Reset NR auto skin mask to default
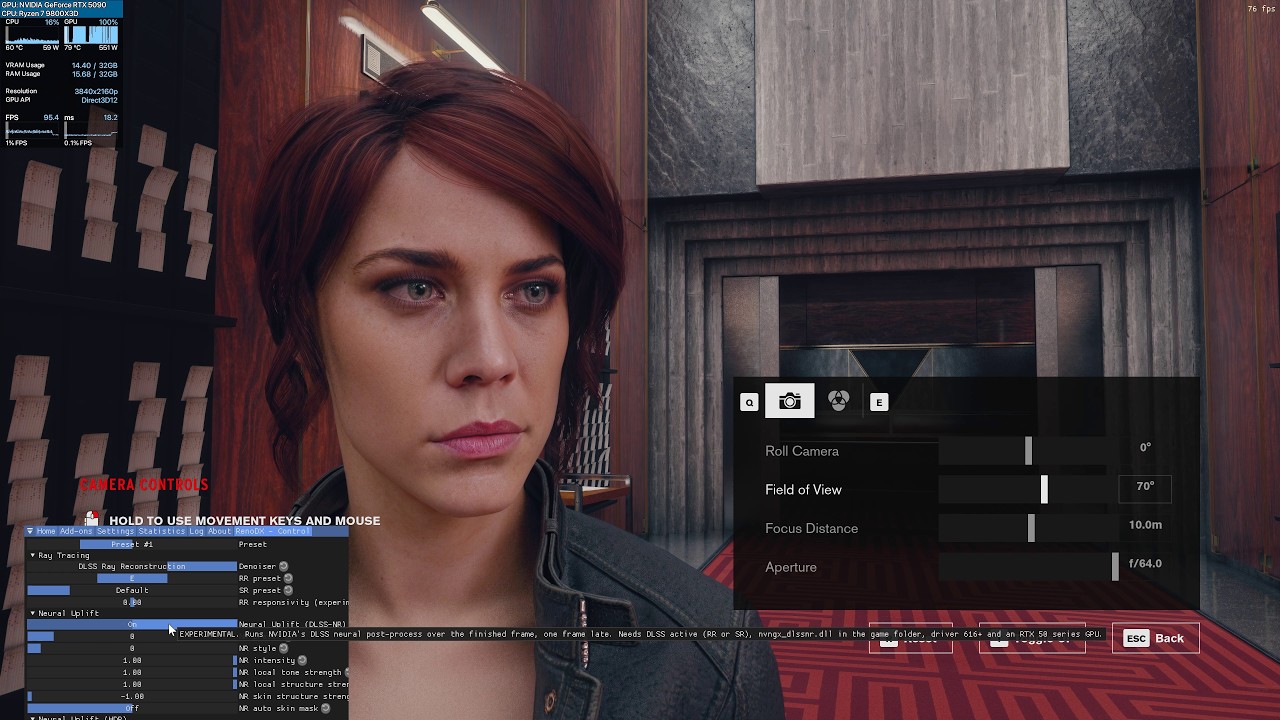Screen dimensions: 1280x720 pyautogui.click(x=326, y=709)
